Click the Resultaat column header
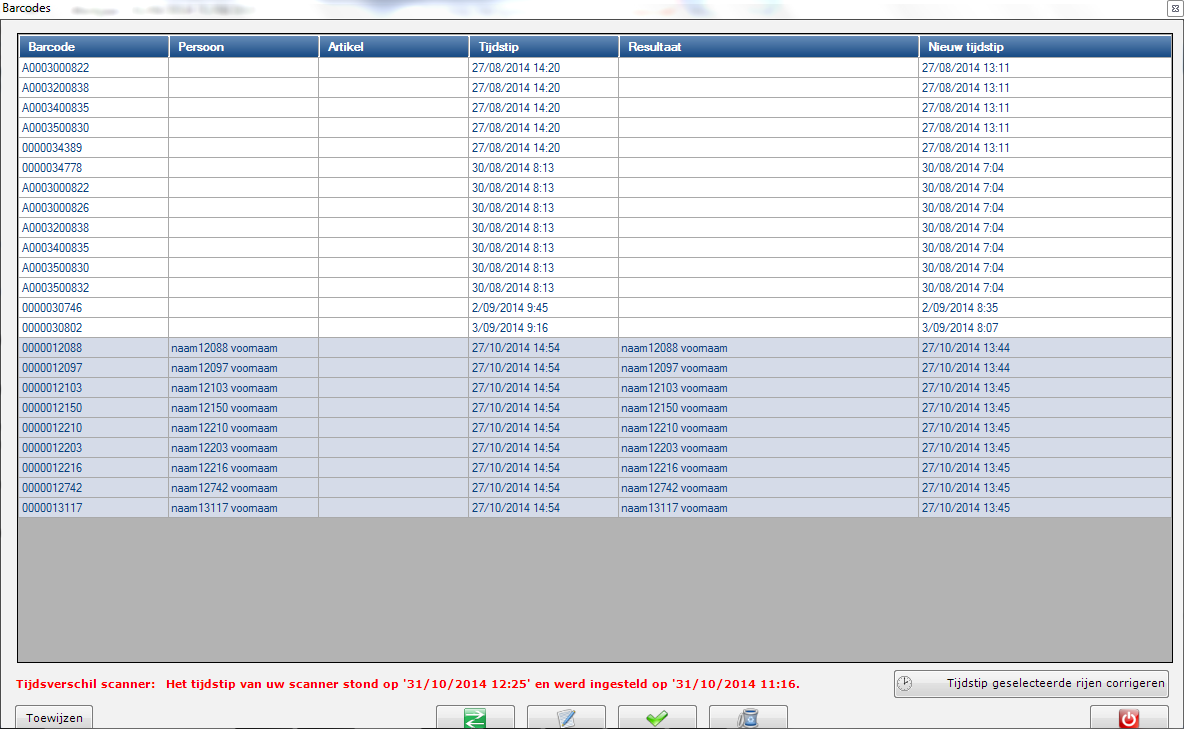 pos(768,47)
